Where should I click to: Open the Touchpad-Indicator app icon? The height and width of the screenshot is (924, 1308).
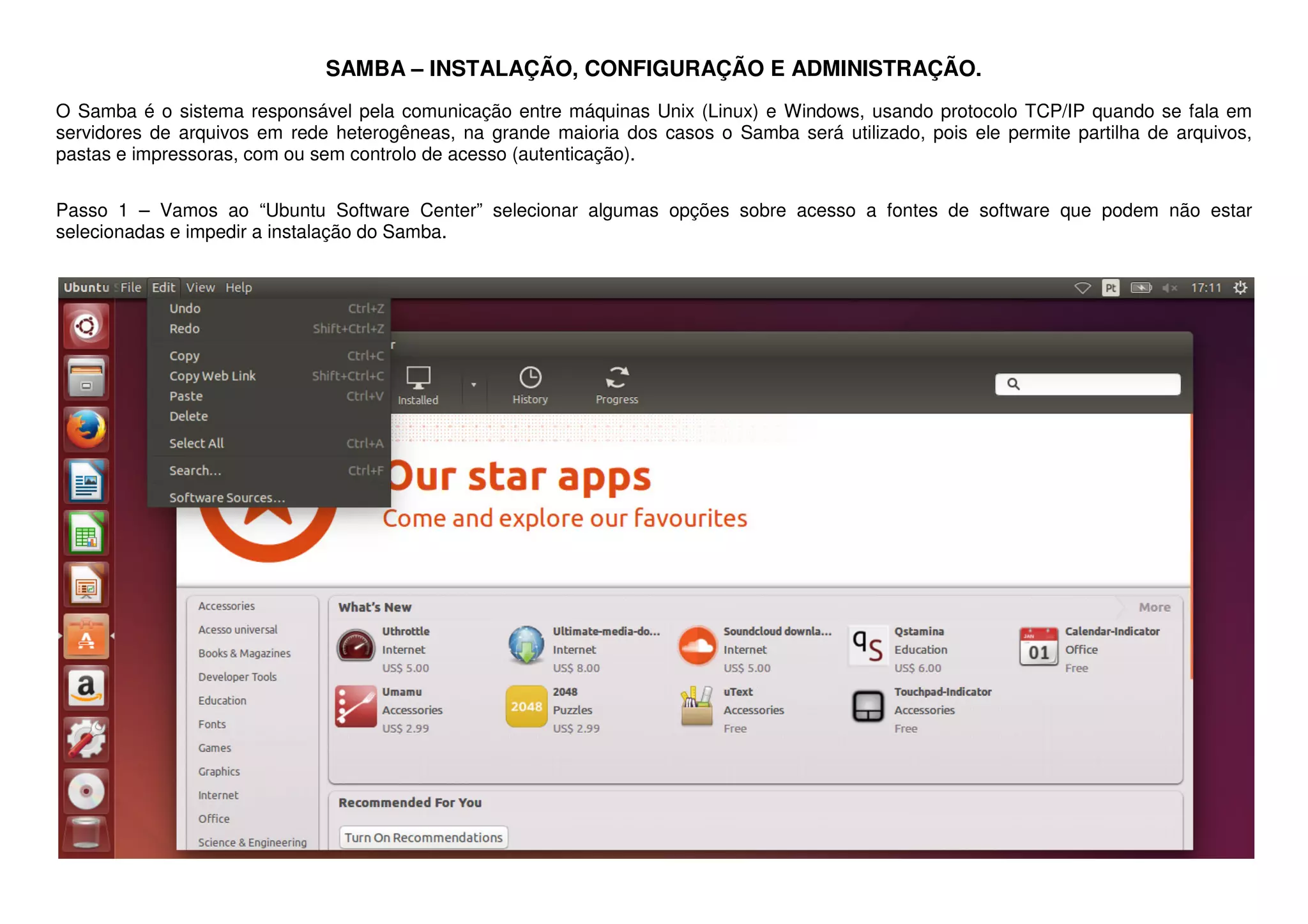coord(868,707)
